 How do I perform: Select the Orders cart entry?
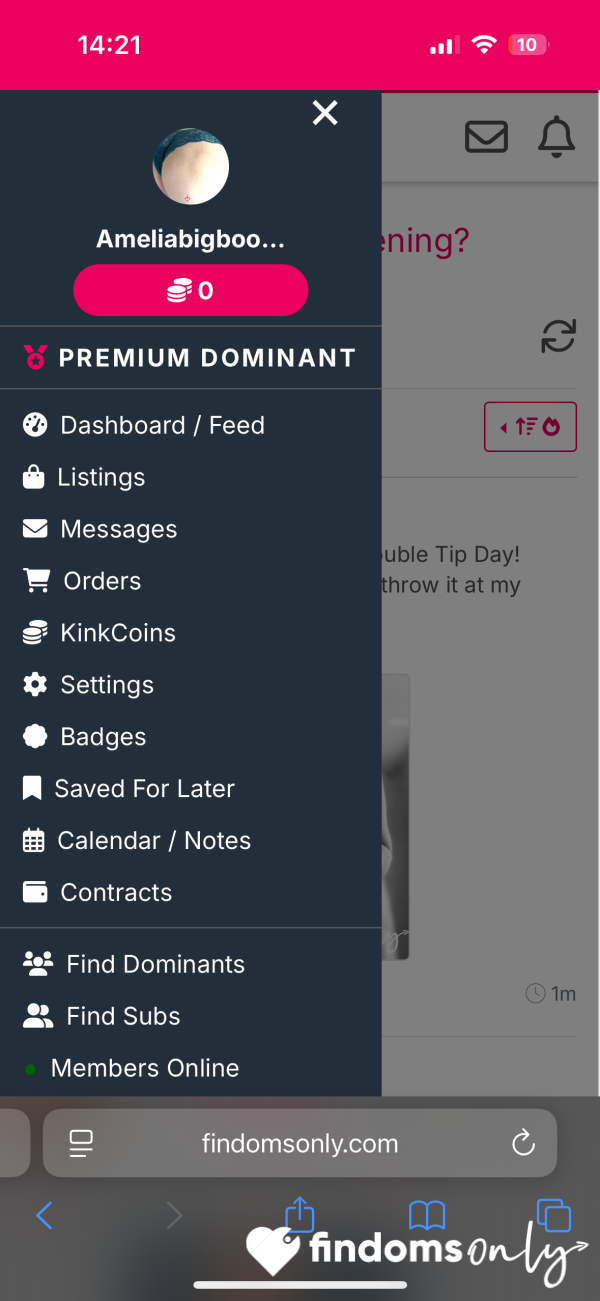pos(82,581)
